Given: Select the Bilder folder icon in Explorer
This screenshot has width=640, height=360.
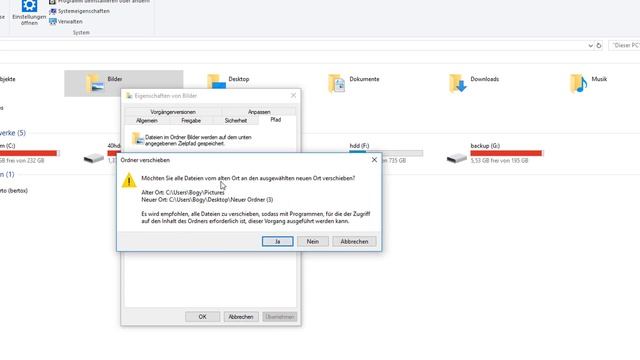Looking at the screenshot, I should click(94, 83).
